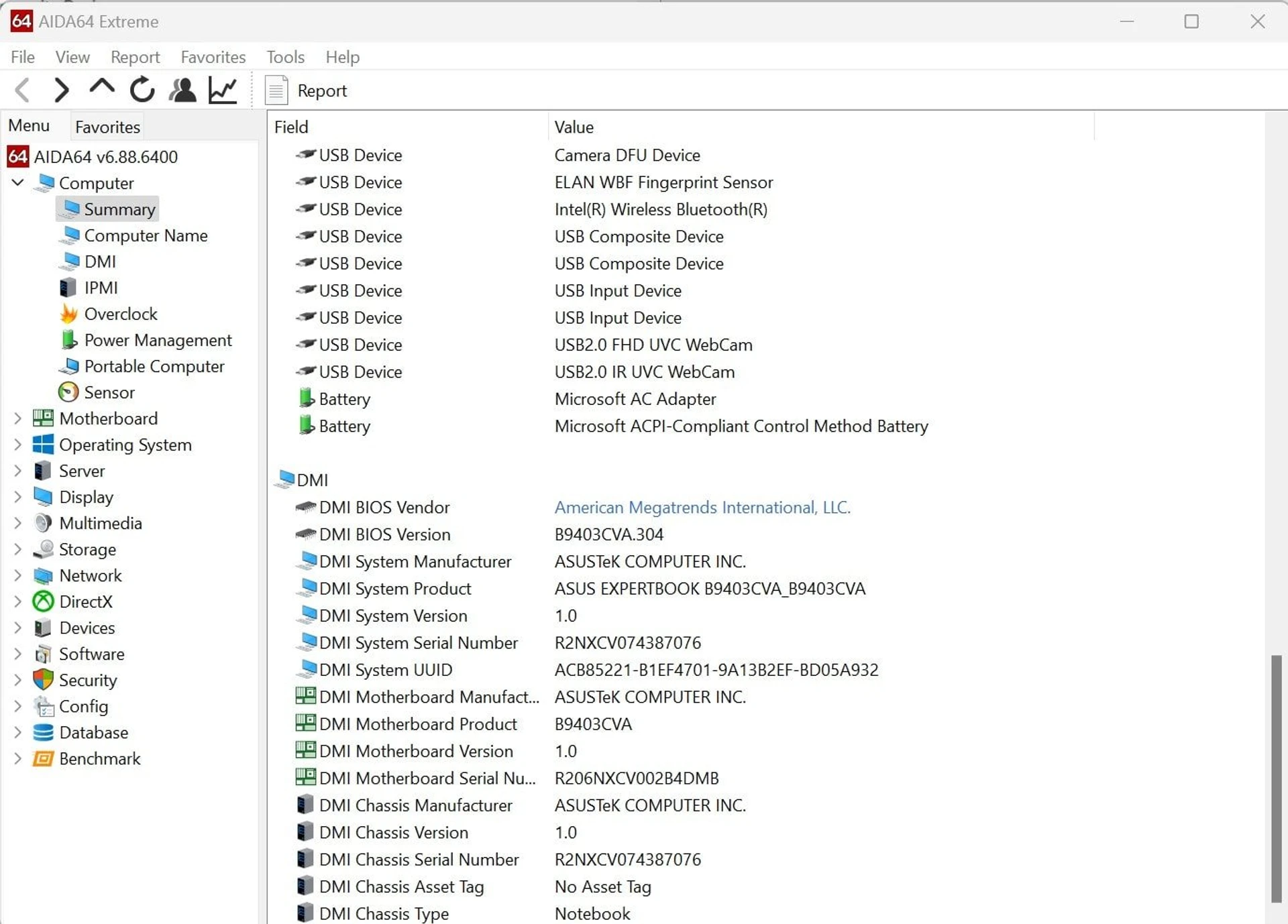Open the user manage icon in toolbar

pos(182,90)
